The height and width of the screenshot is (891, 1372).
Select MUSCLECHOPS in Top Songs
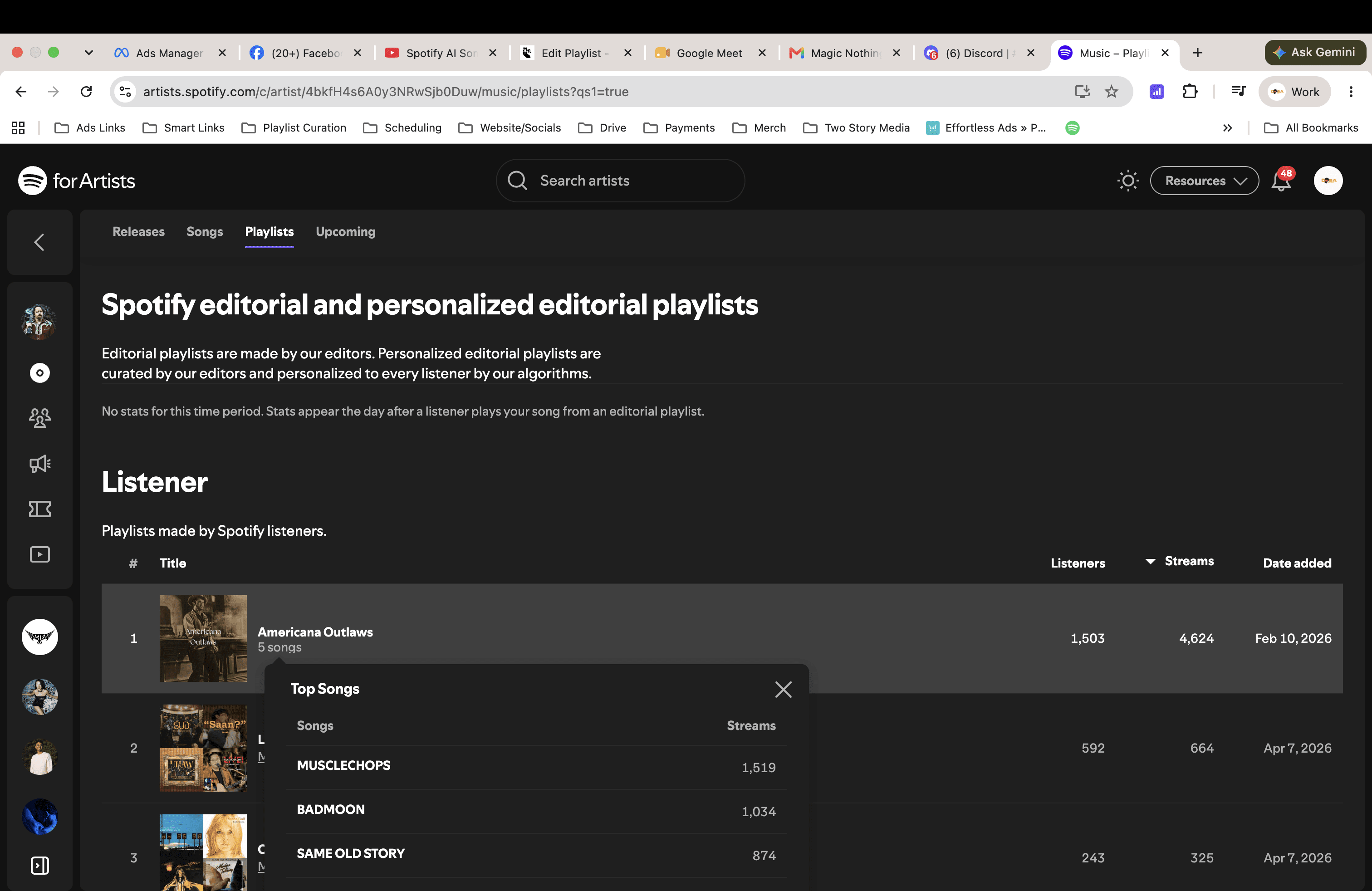tap(343, 765)
